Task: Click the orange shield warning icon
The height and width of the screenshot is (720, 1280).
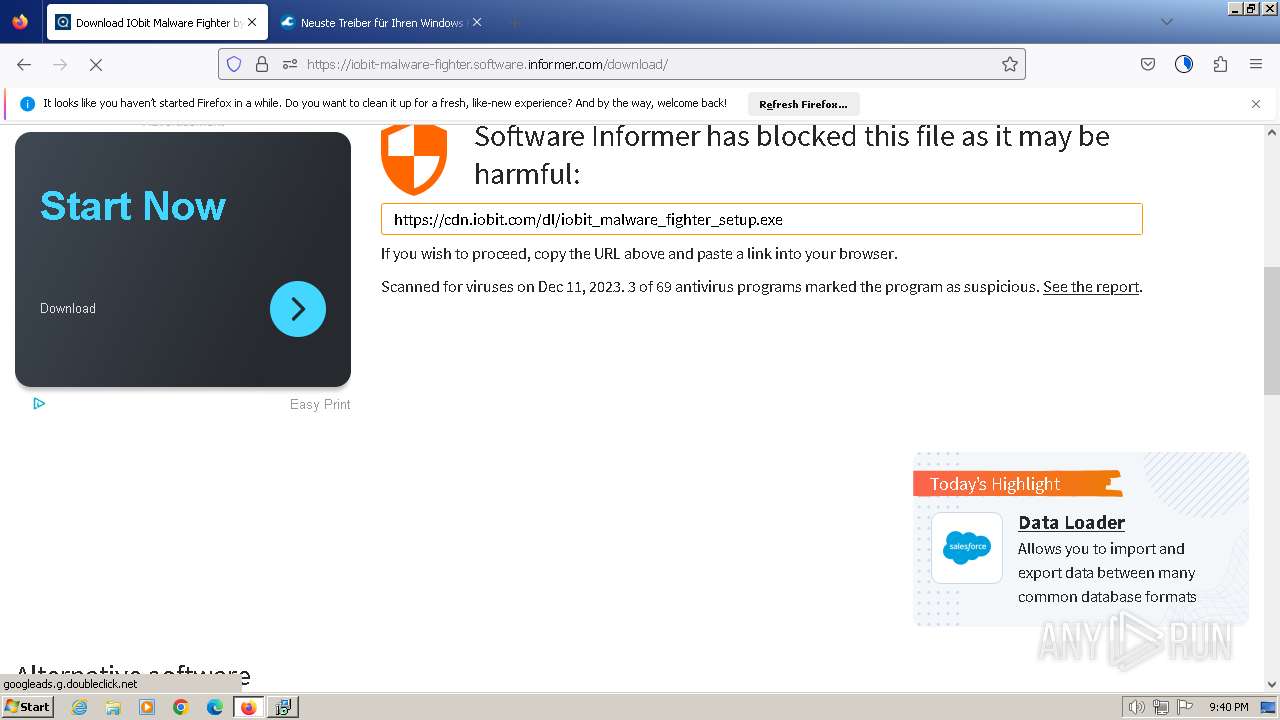Action: pyautogui.click(x=414, y=160)
